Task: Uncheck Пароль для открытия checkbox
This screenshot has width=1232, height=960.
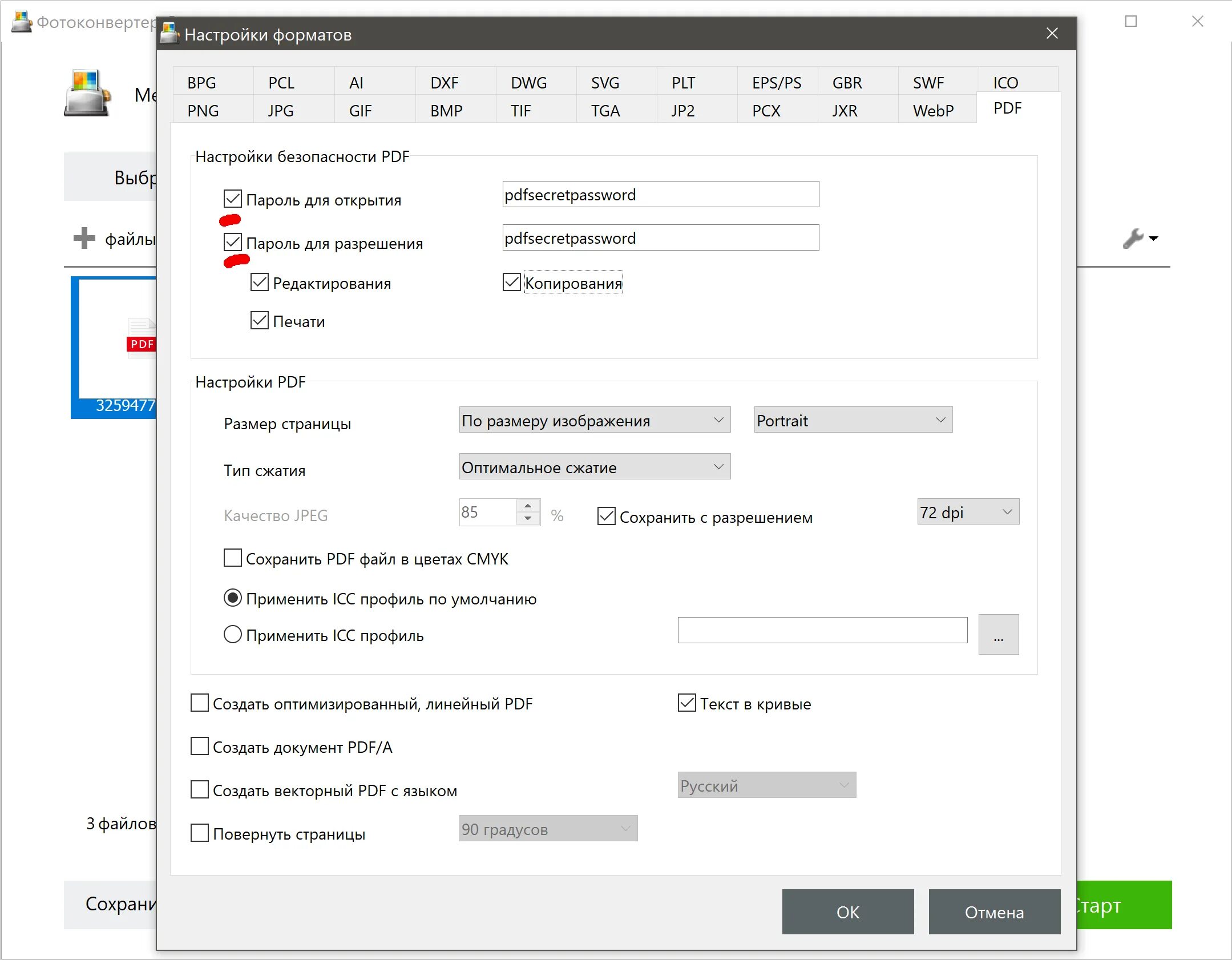Action: 232,199
